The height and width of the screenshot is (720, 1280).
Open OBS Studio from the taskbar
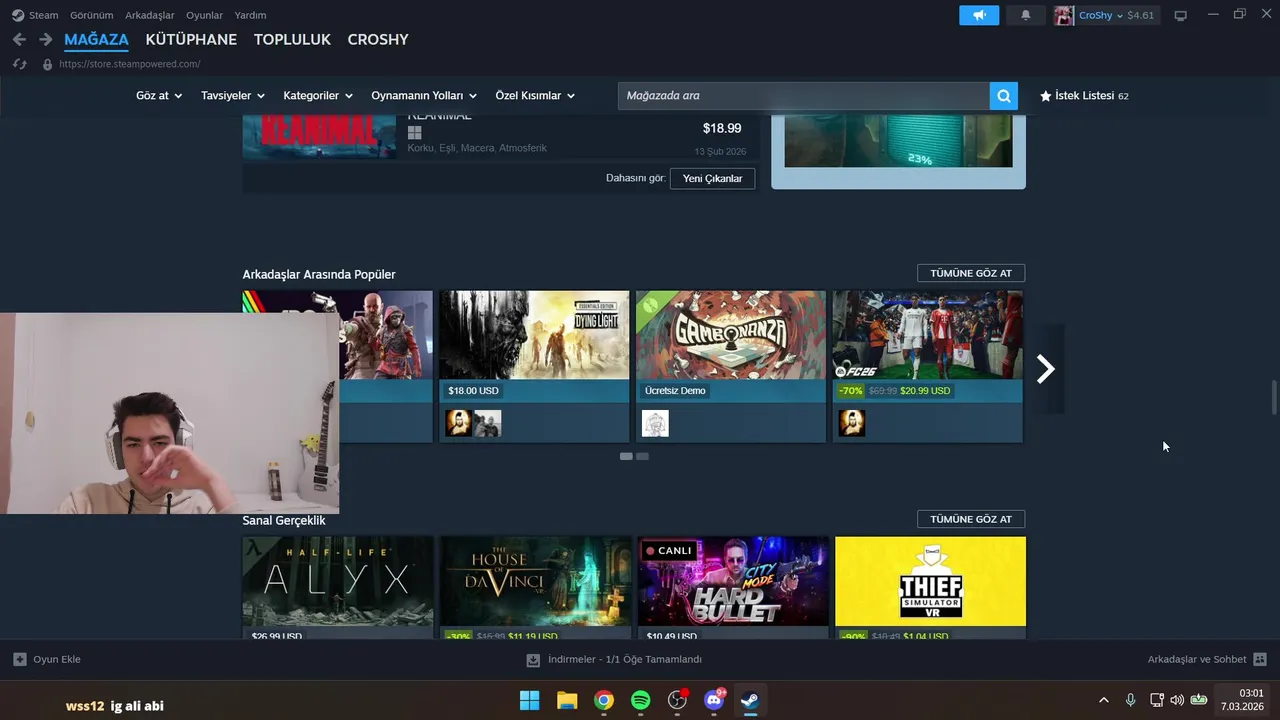[x=678, y=700]
